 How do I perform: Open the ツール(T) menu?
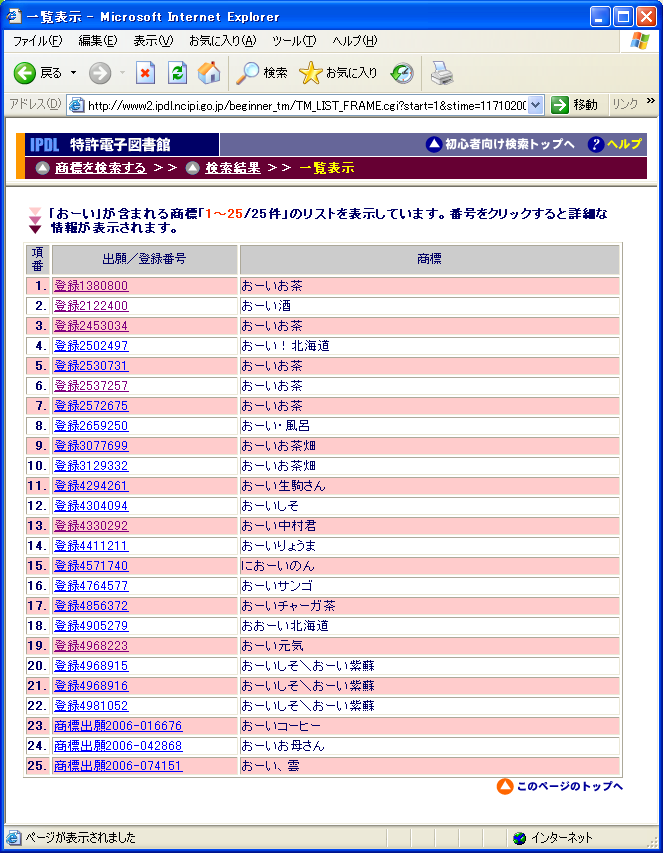294,41
